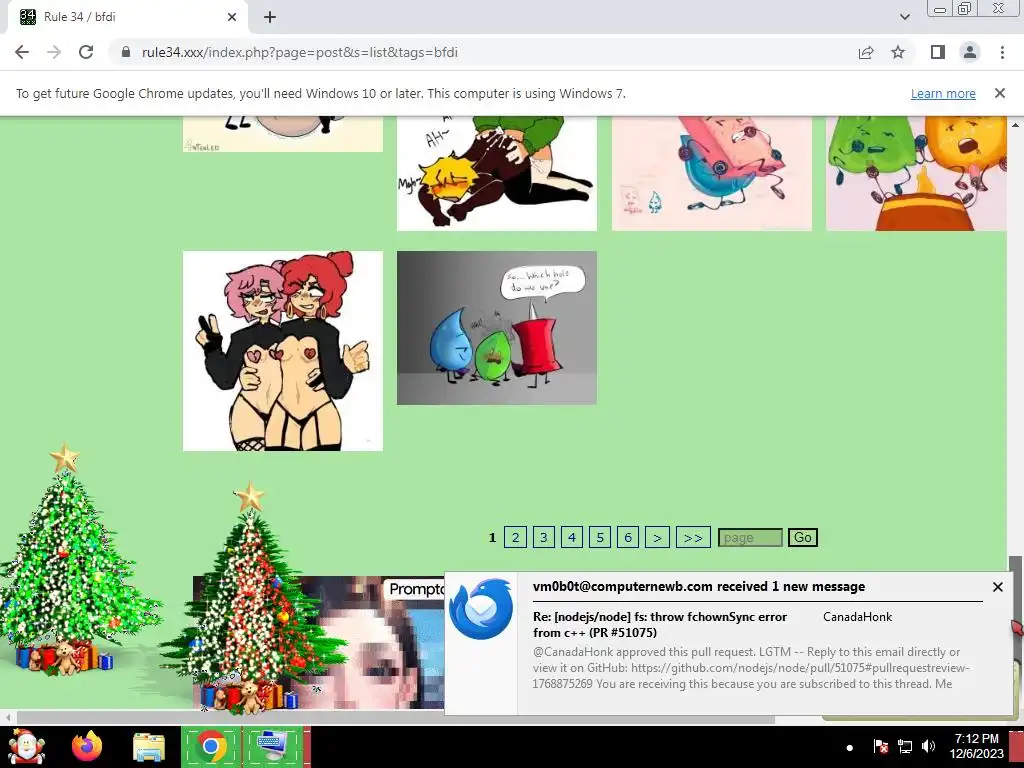Viewport: 1024px width, 768px height.
Task: Open the fchownSync error email subject
Action: click(x=660, y=624)
